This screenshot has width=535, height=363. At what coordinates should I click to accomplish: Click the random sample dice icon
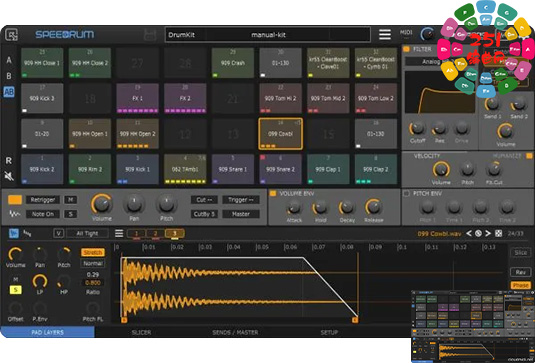coord(498,233)
